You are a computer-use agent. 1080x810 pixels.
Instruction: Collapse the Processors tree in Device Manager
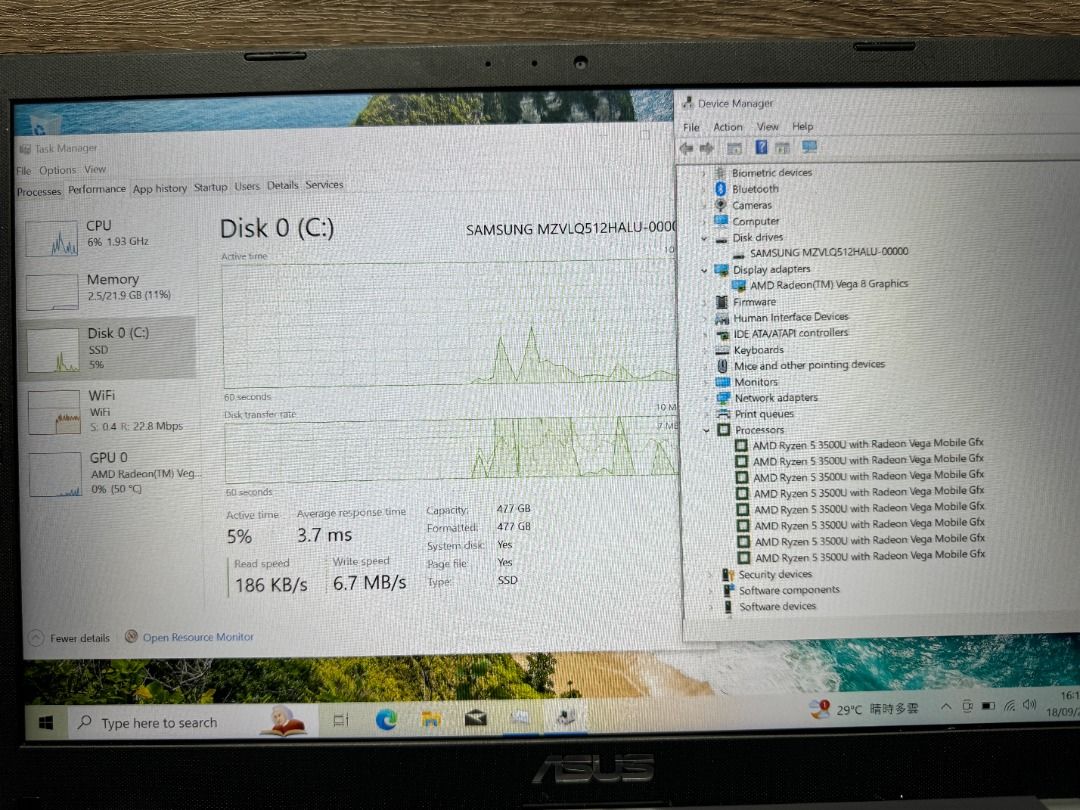(x=705, y=430)
